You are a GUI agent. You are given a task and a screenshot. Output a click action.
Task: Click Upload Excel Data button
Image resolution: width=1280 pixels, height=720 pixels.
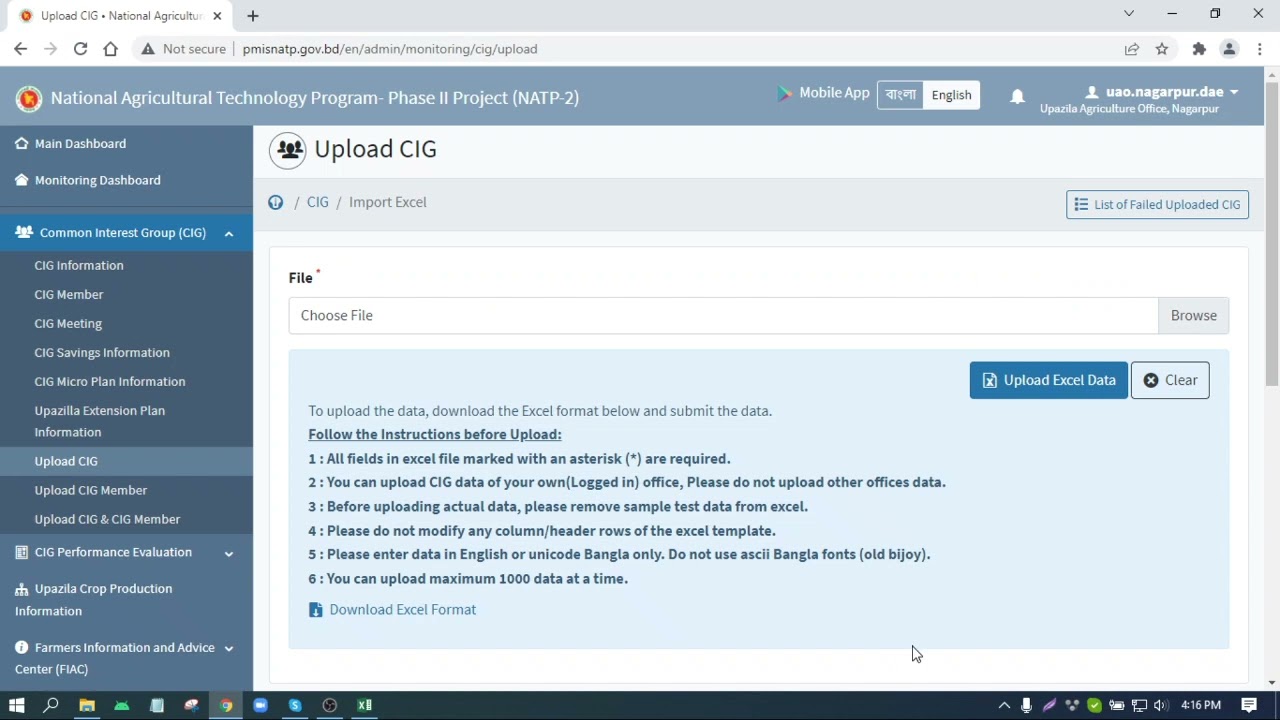coord(1049,380)
